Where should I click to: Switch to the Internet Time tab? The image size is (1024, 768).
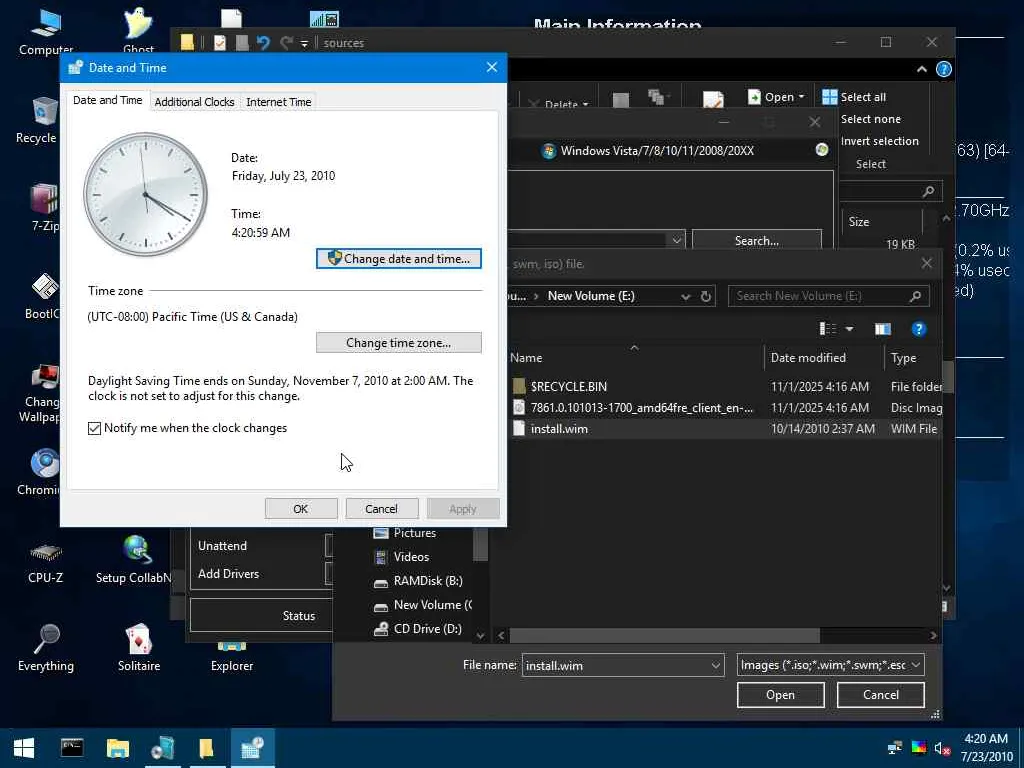[278, 102]
